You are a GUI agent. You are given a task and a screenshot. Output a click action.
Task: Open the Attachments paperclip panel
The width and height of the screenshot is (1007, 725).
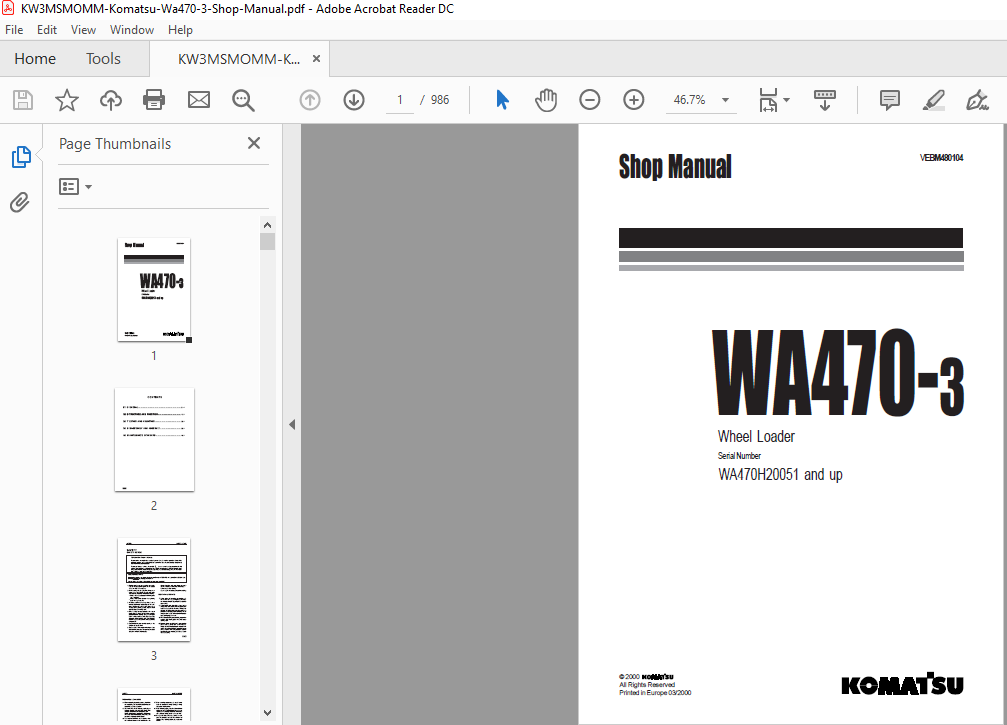coord(20,202)
